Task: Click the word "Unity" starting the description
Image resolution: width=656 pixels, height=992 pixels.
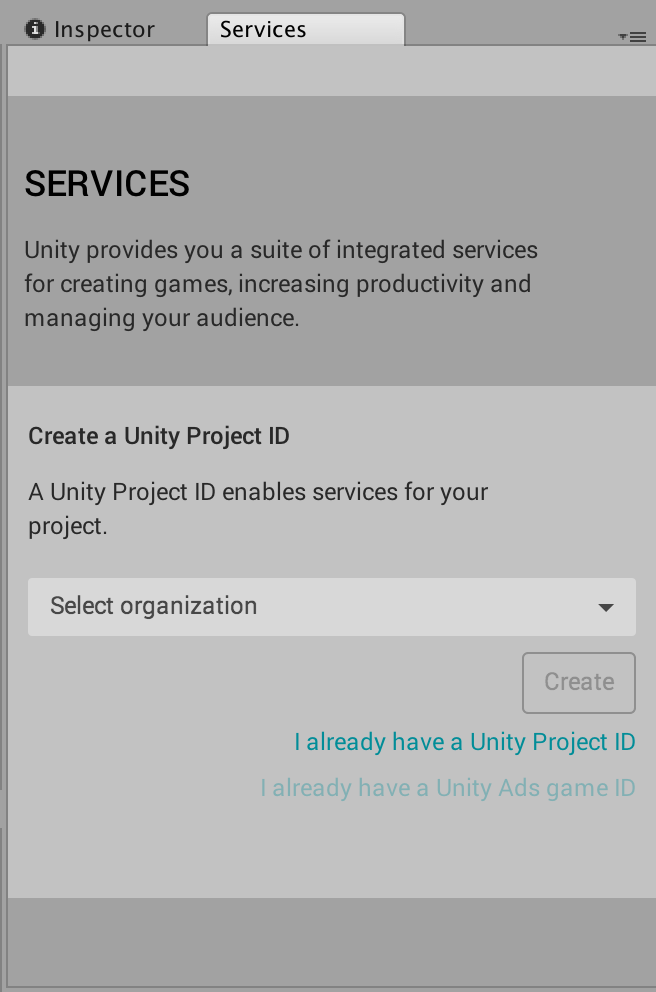Action: (51, 250)
